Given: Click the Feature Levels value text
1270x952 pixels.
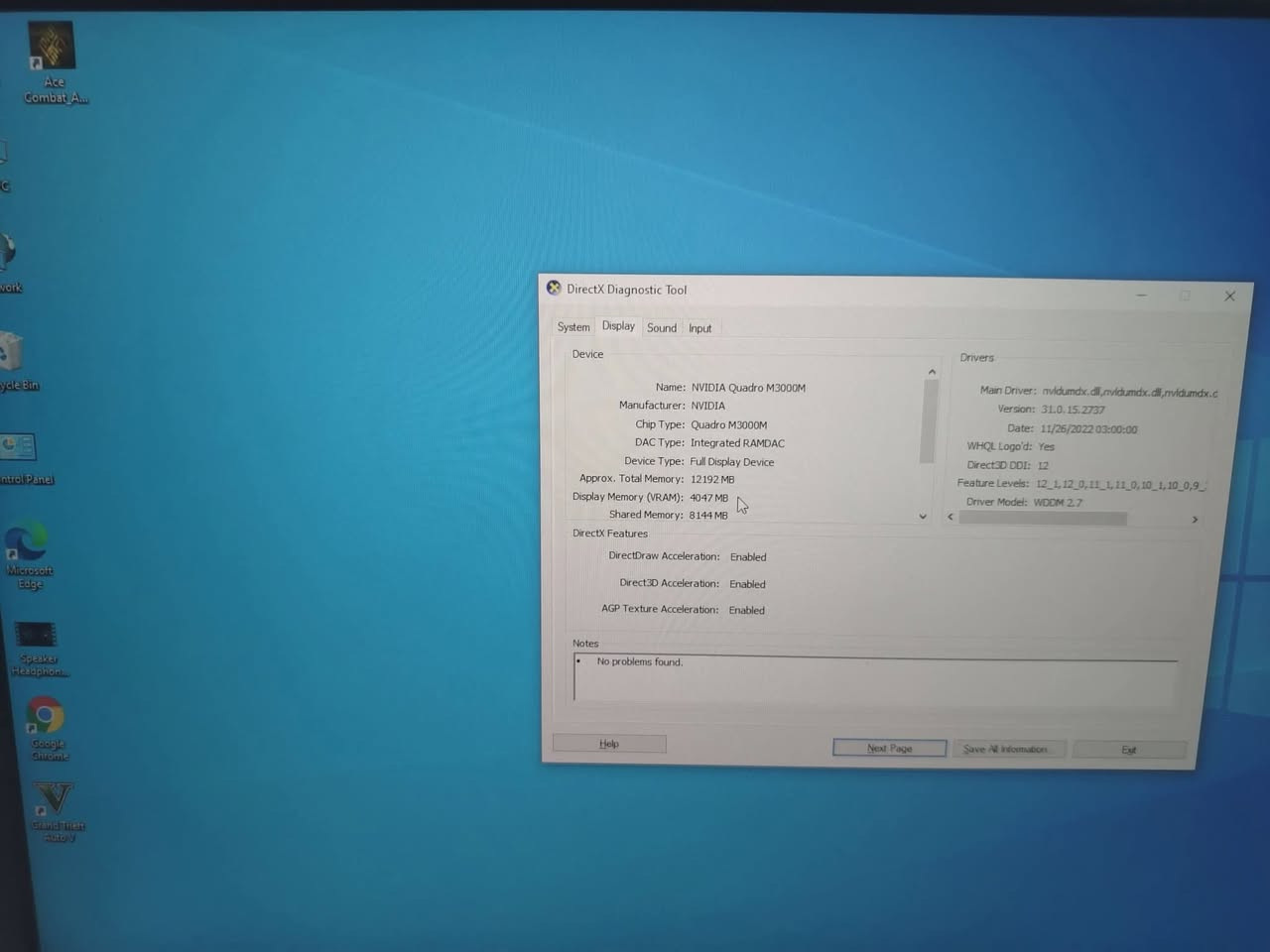Looking at the screenshot, I should [x=1120, y=485].
